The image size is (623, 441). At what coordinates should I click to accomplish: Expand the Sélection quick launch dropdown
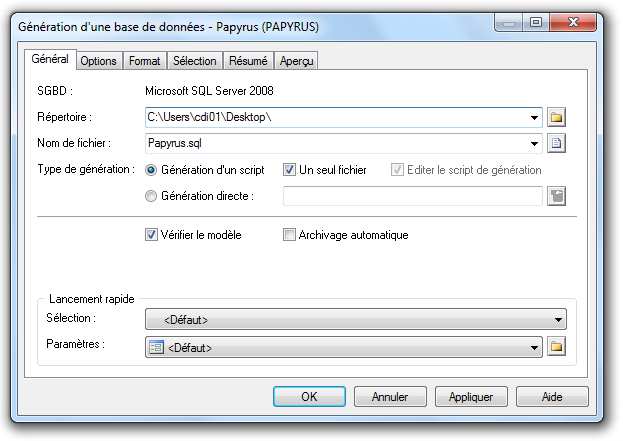(x=558, y=321)
